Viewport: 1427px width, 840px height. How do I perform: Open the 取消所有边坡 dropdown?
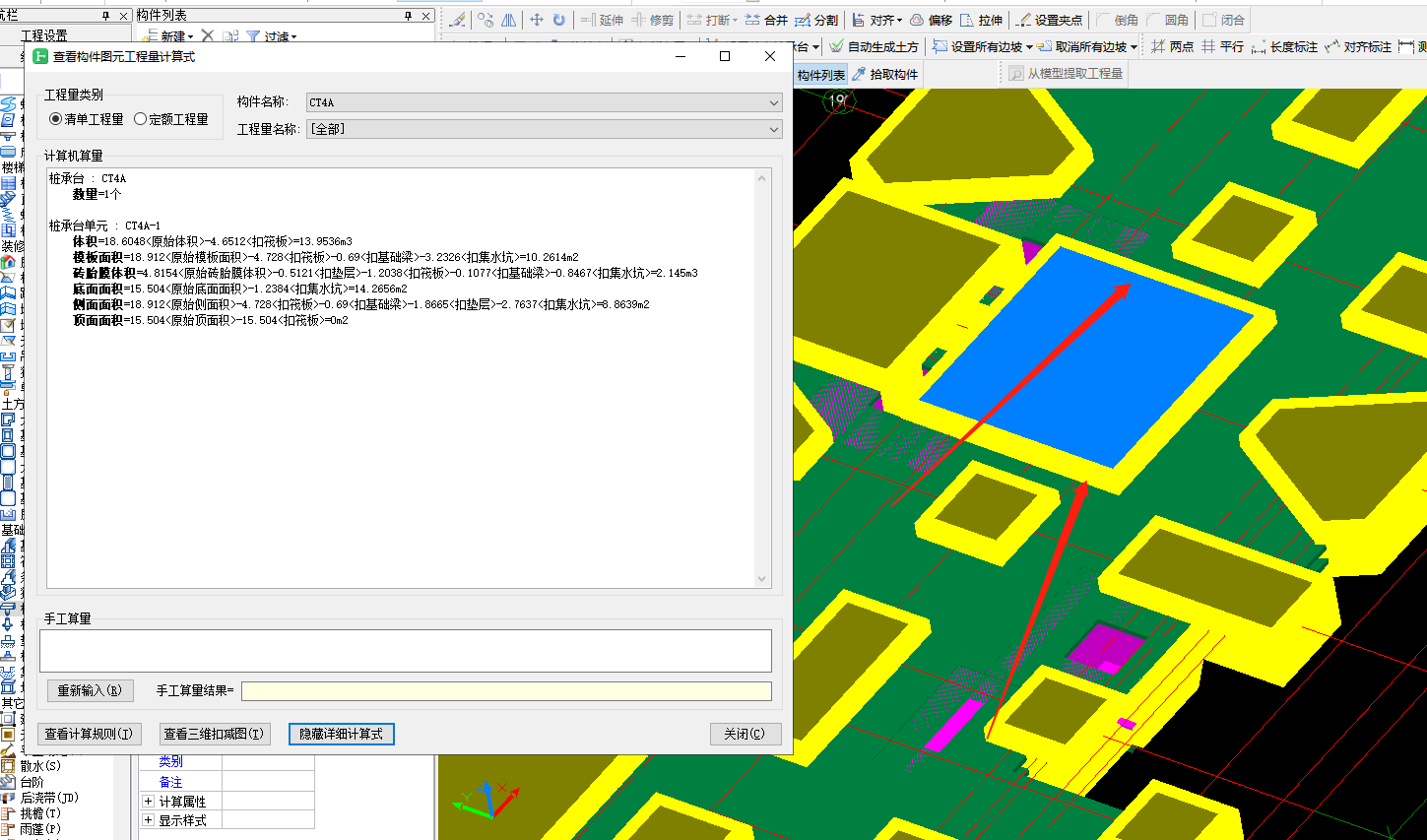(x=1087, y=46)
